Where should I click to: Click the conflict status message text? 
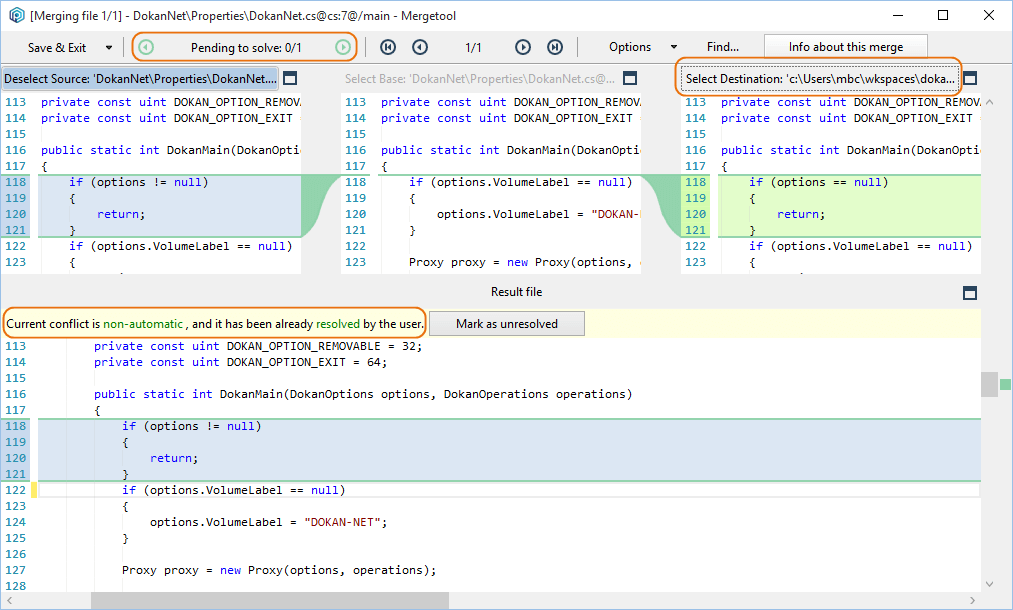(214, 324)
